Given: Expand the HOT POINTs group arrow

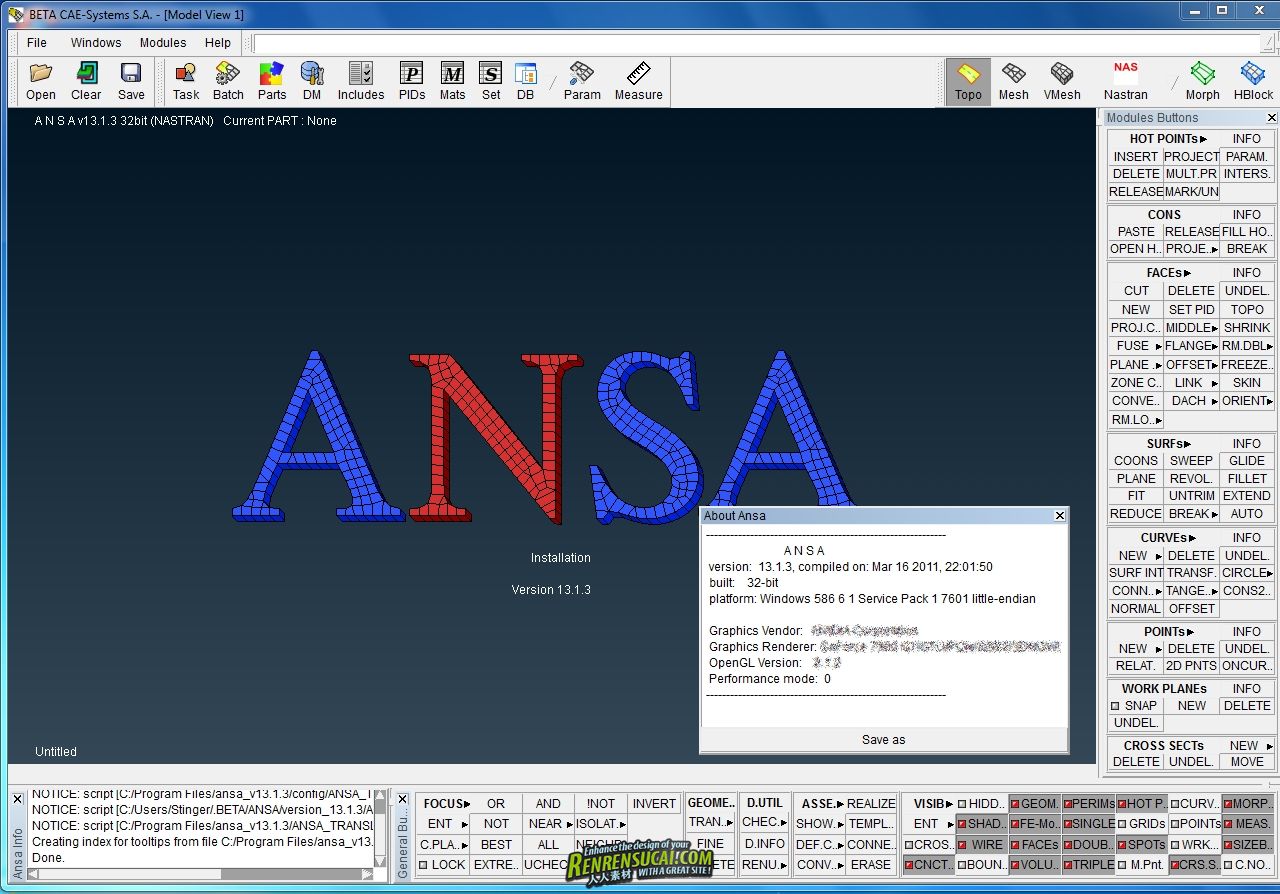Looking at the screenshot, I should (1204, 140).
